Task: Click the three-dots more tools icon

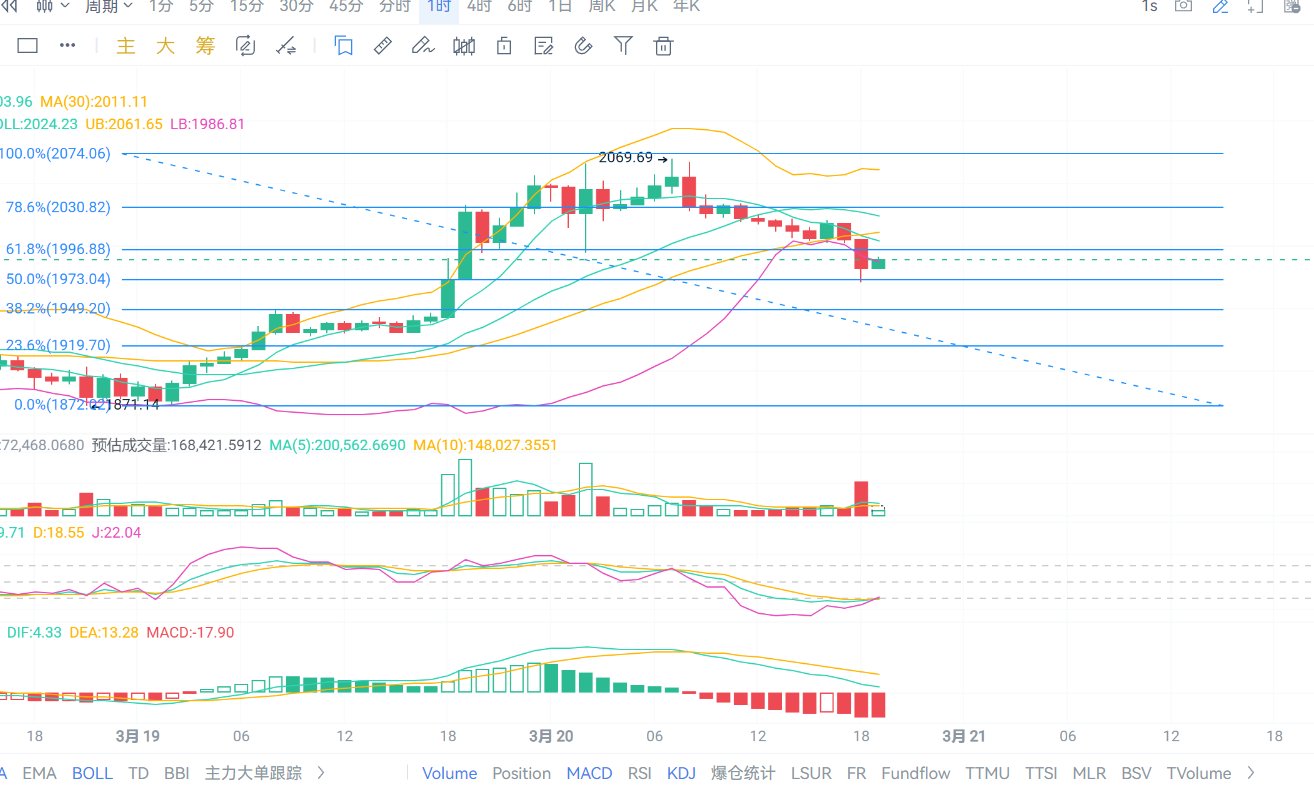Action: [x=68, y=46]
